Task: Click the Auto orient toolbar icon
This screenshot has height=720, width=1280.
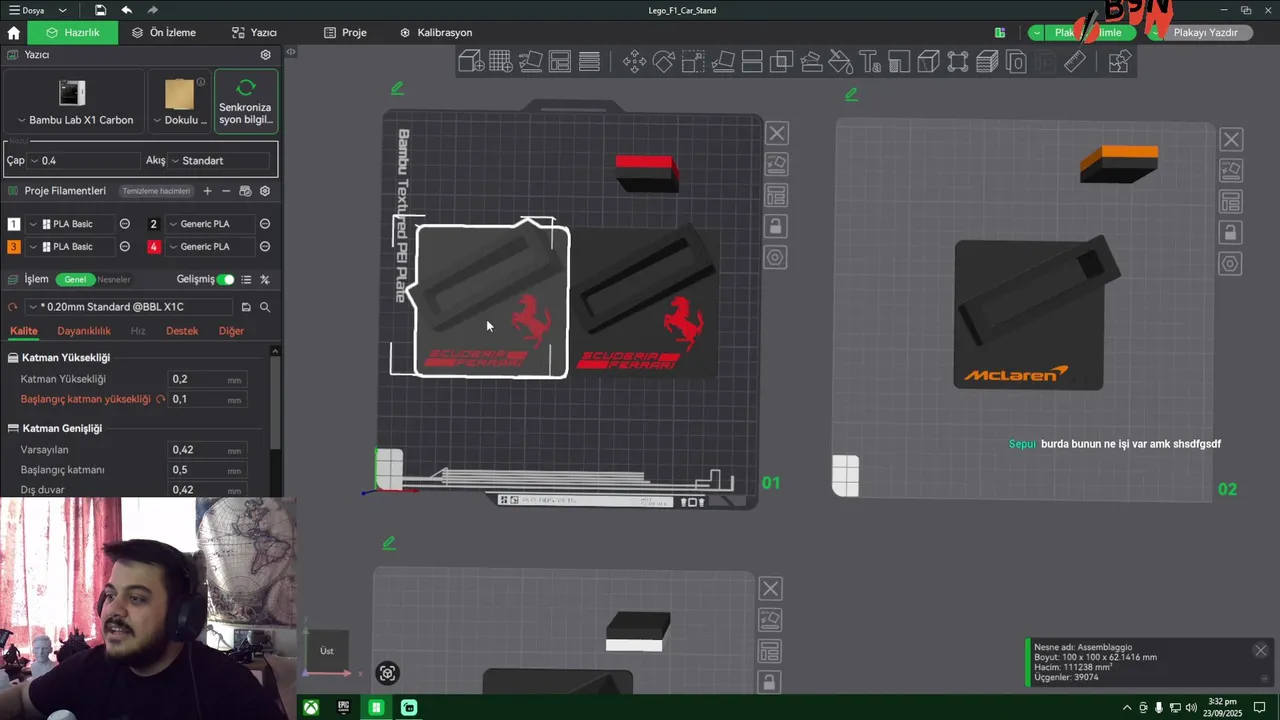Action: click(x=530, y=62)
